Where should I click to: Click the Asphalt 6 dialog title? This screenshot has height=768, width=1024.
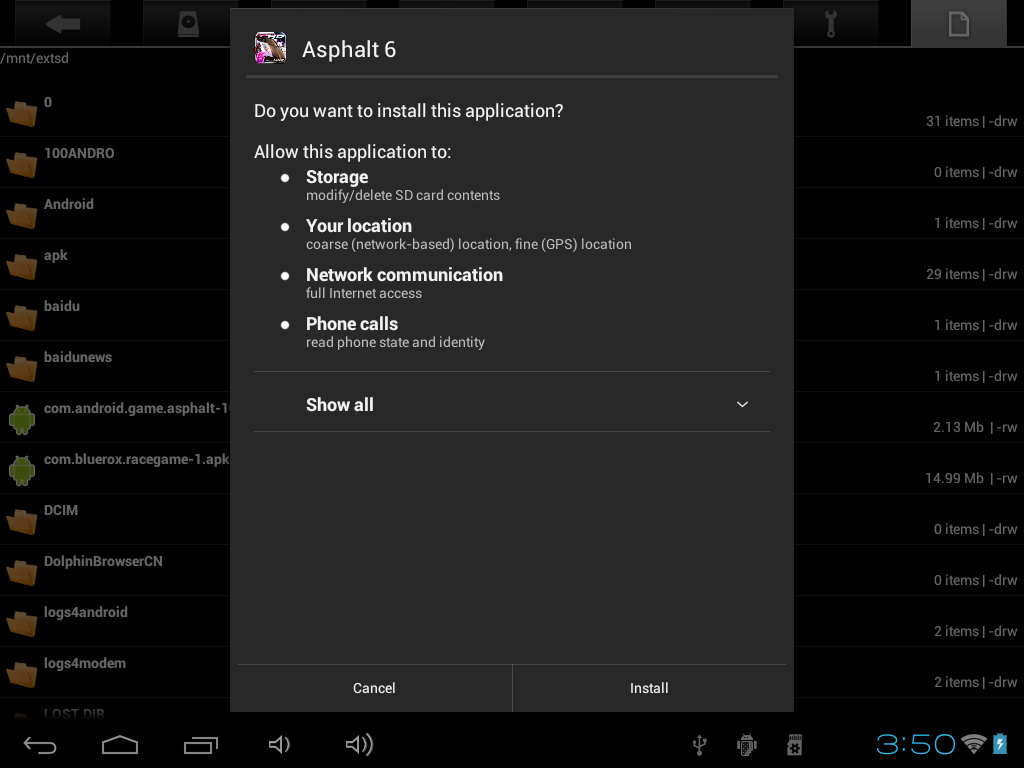coord(349,49)
